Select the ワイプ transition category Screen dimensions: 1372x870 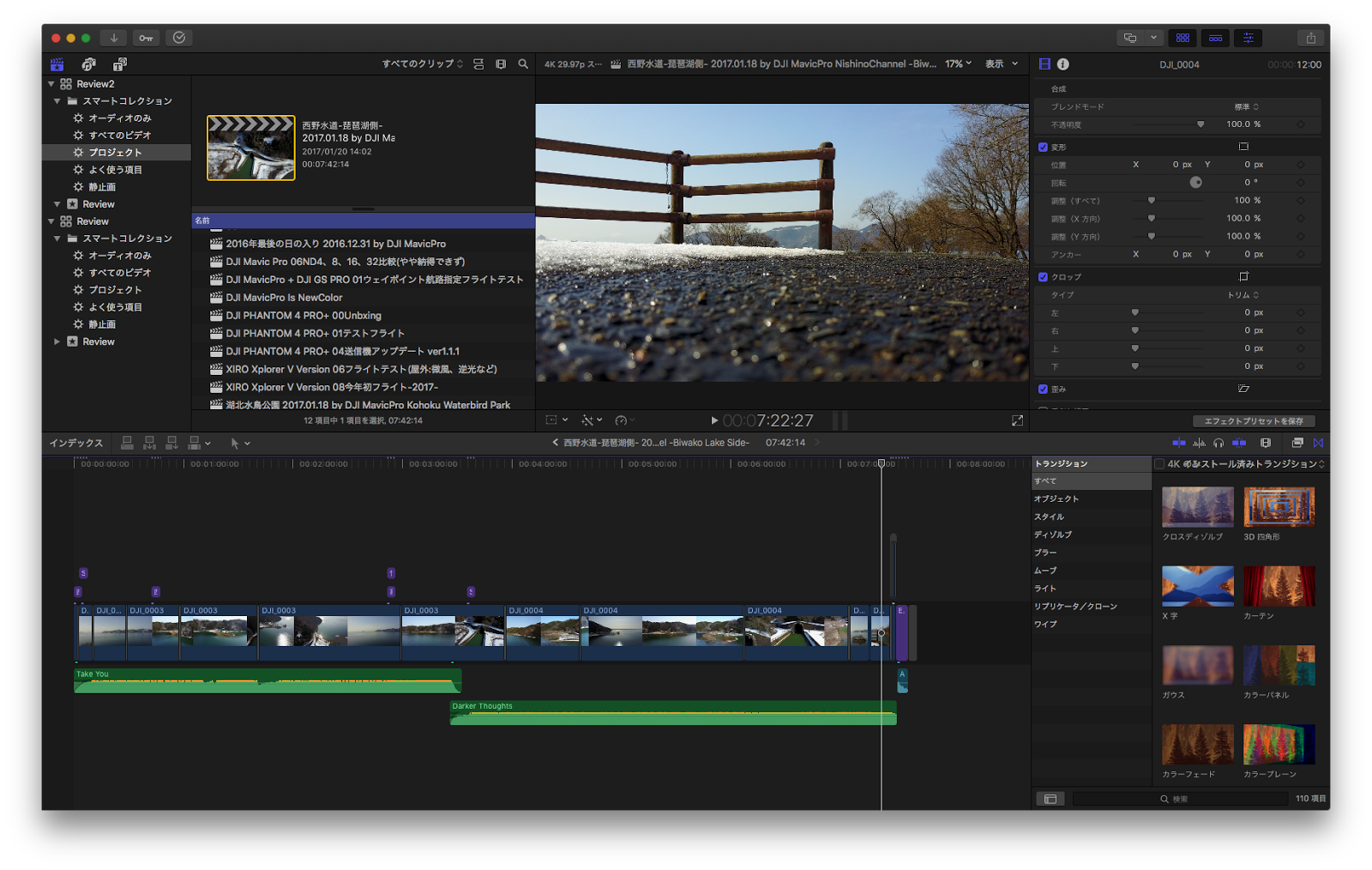click(1045, 625)
